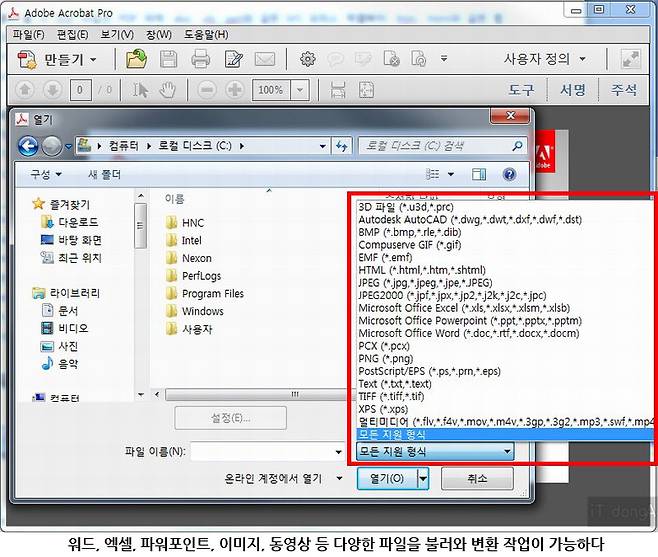Click the 로컬 디스크 (C:) search box

coord(442,146)
